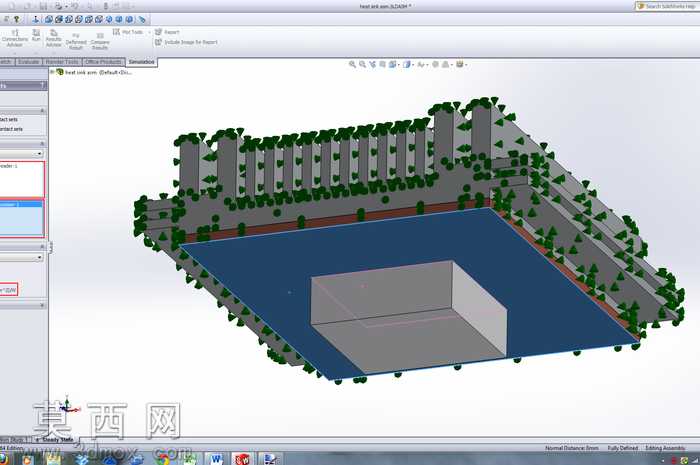Image resolution: width=700 pixels, height=465 pixels.
Task: Click Previous View icon
Action: click(372, 65)
